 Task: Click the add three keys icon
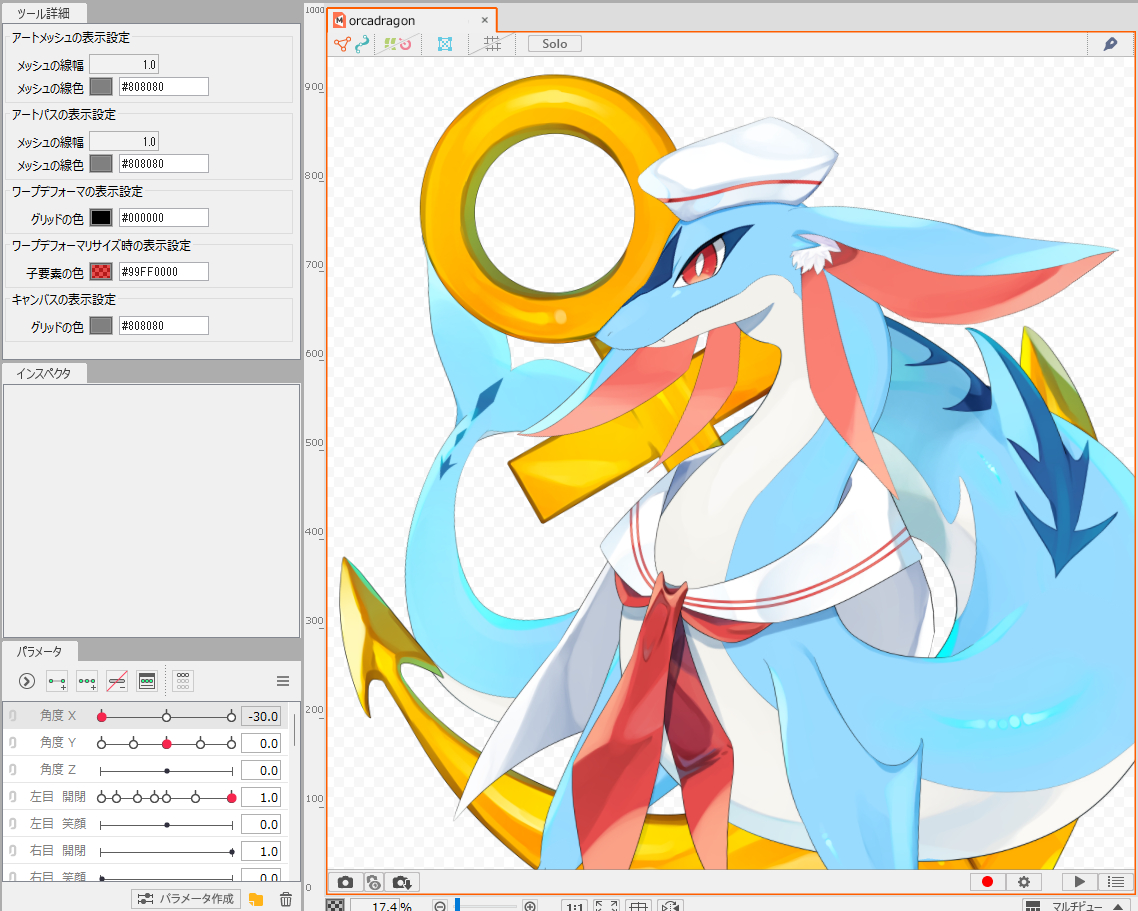[87, 681]
